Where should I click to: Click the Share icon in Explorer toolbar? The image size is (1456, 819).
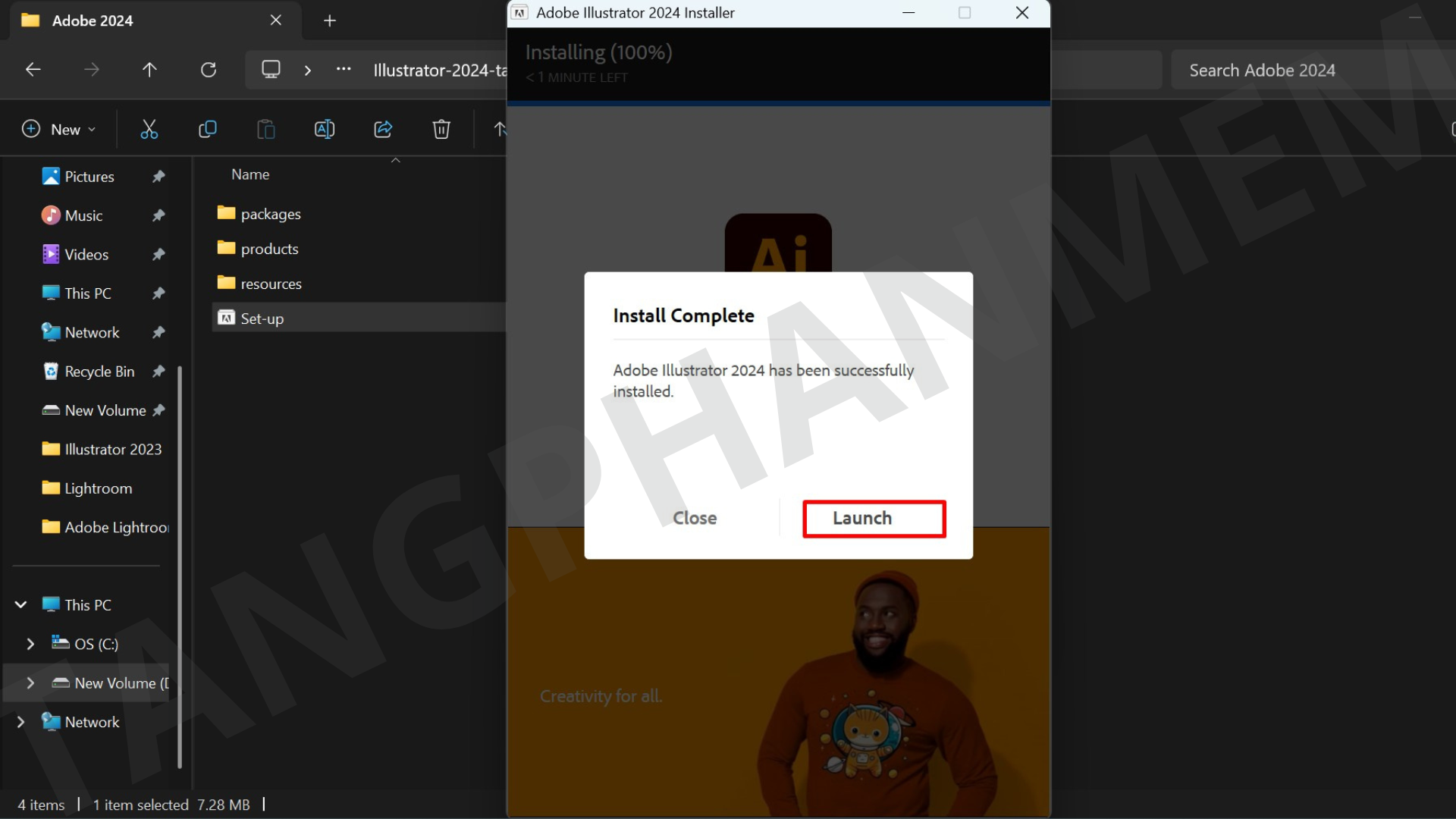[383, 130]
